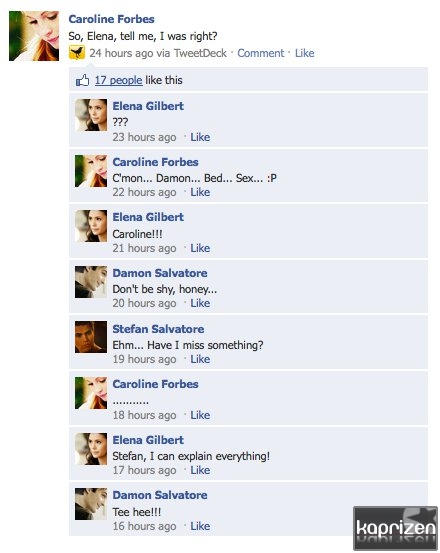The image size is (440, 553).
Task: Click the TweetDeck bird icon
Action: (x=77, y=53)
